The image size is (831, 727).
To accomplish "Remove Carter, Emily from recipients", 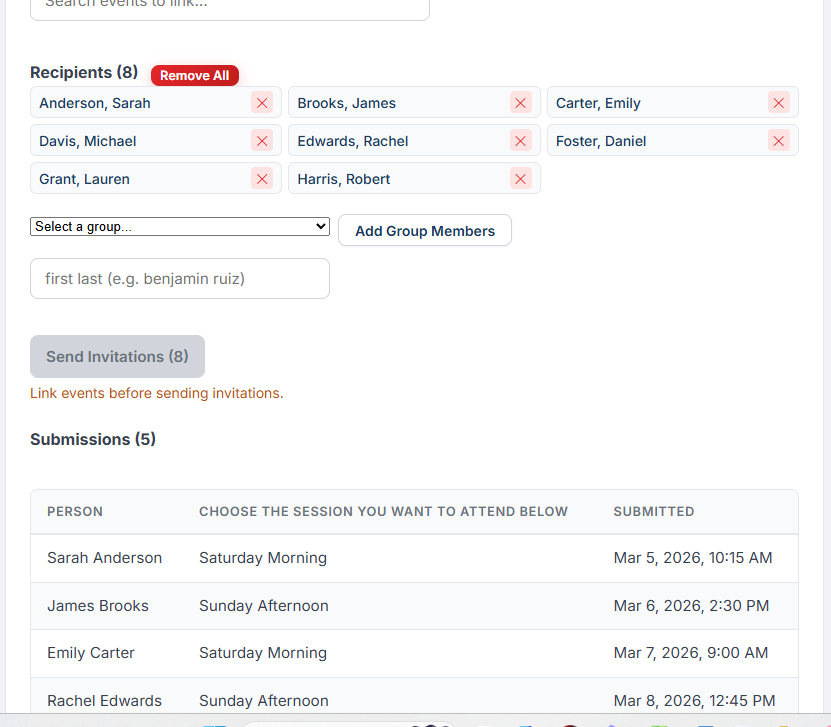I will (x=779, y=103).
